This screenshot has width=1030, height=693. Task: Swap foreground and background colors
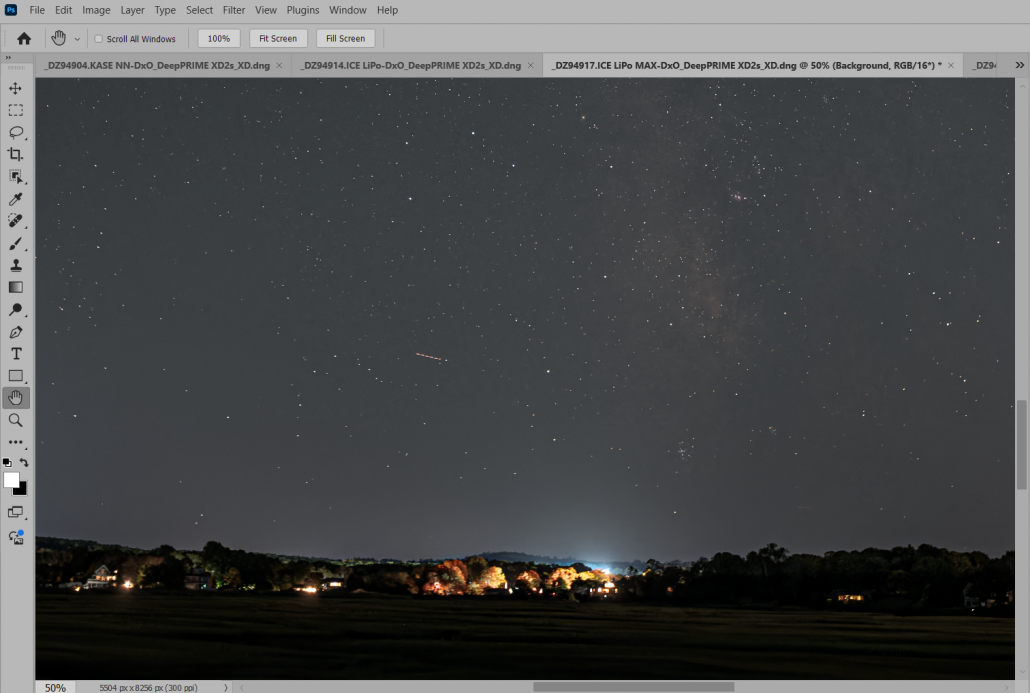[25, 463]
